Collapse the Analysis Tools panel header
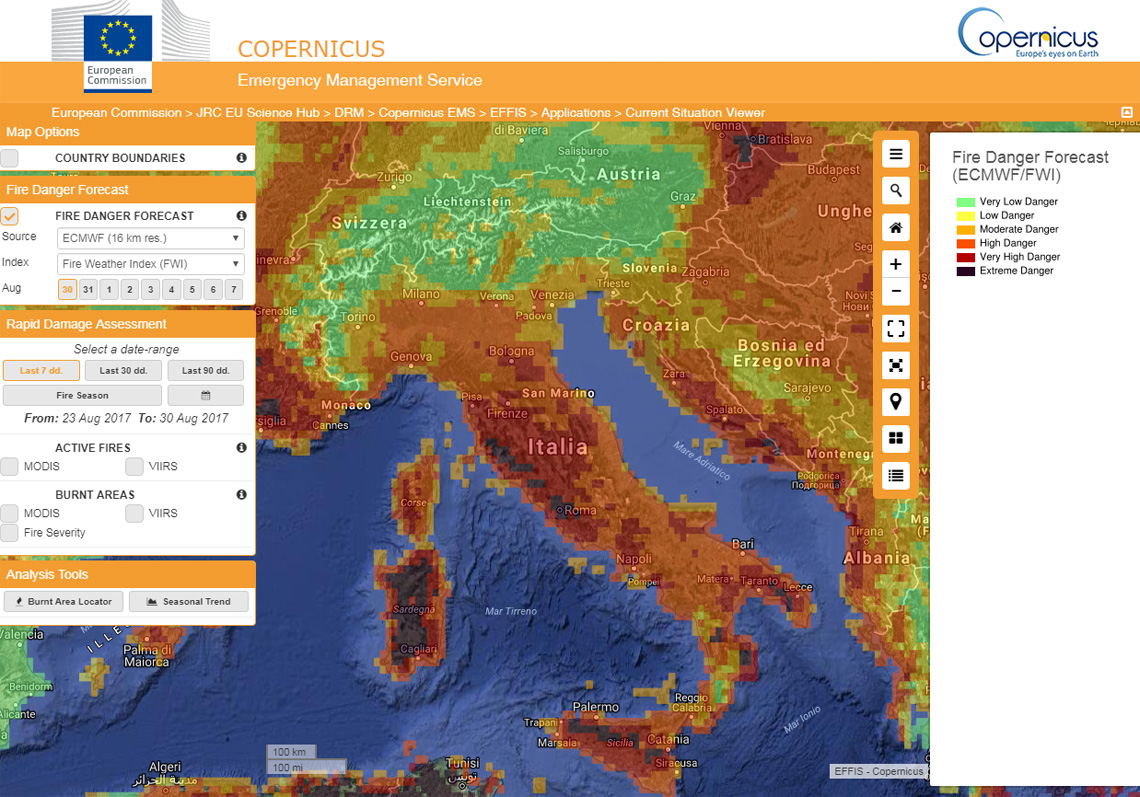This screenshot has width=1140, height=797. coord(127,574)
